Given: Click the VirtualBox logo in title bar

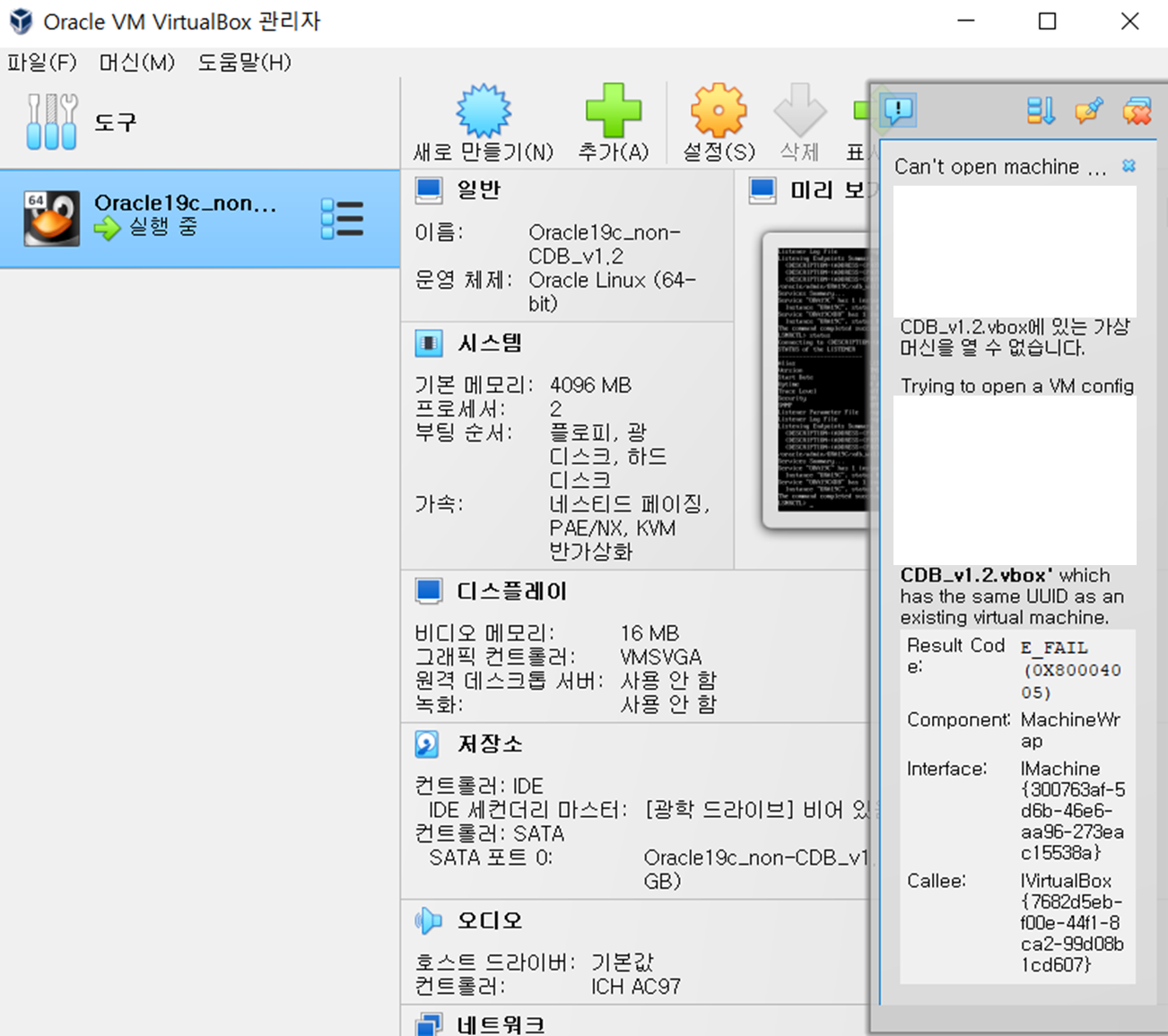Looking at the screenshot, I should click(21, 22).
